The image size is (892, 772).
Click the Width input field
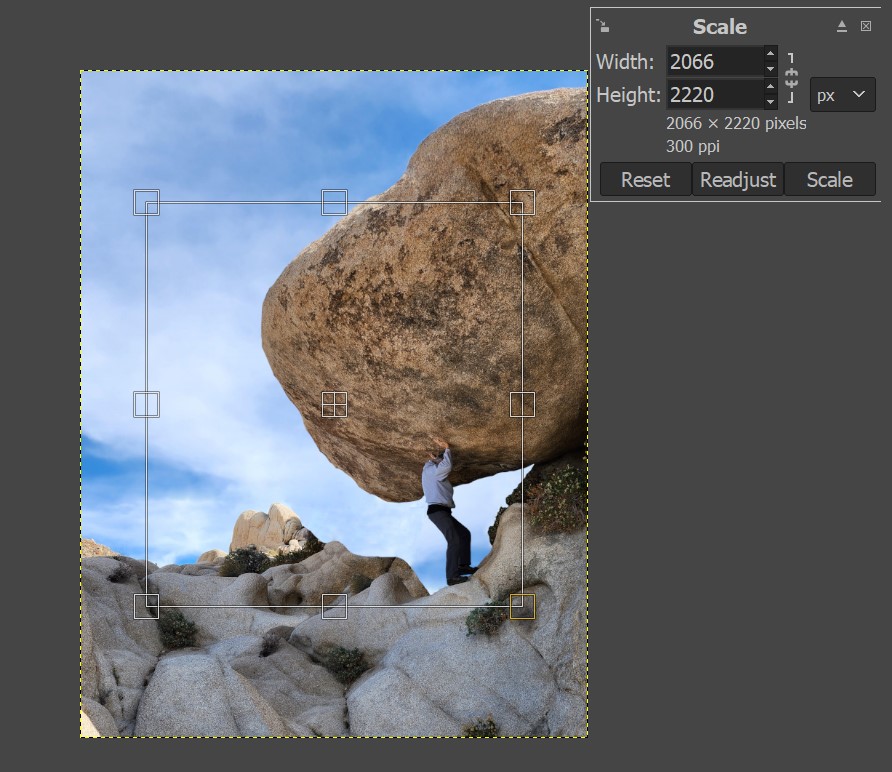[714, 61]
